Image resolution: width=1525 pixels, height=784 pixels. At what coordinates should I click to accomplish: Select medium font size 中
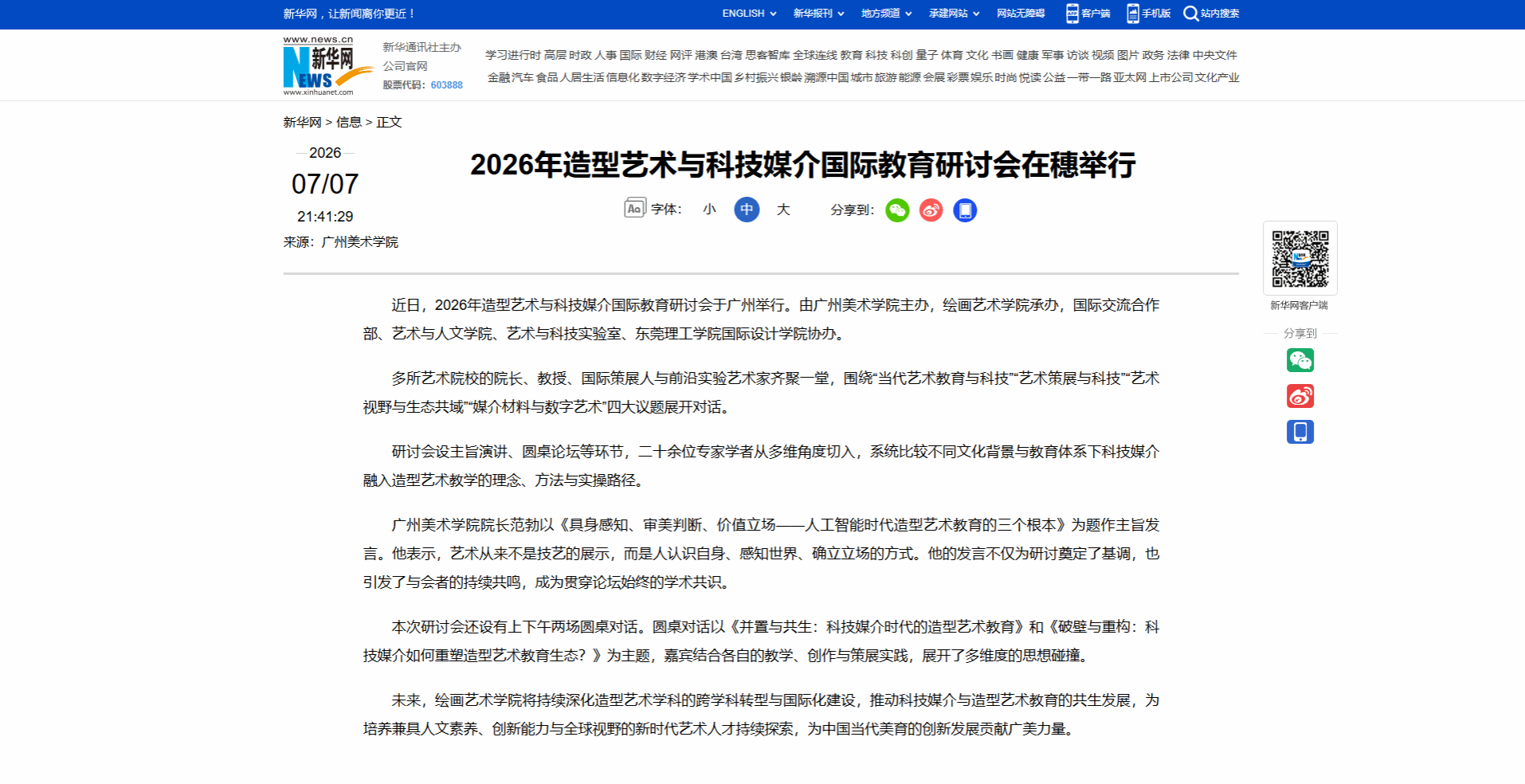point(747,210)
